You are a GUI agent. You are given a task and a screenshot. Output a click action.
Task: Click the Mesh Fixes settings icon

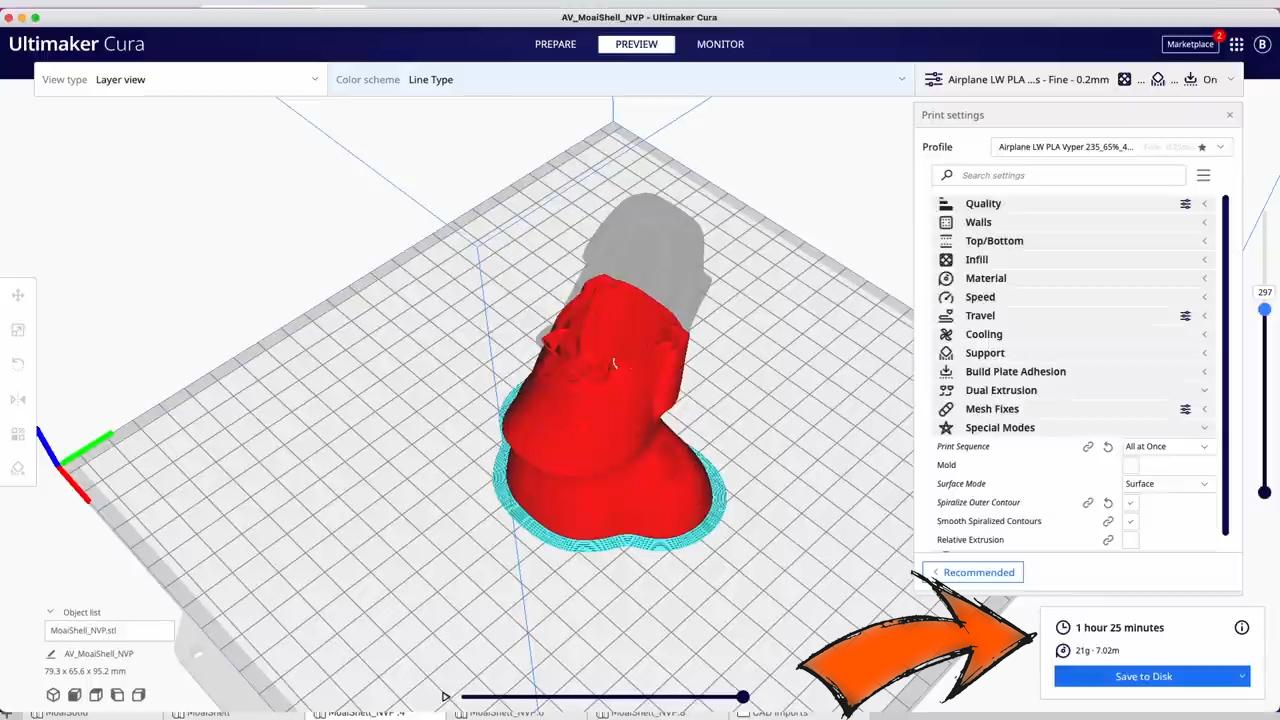point(1185,408)
